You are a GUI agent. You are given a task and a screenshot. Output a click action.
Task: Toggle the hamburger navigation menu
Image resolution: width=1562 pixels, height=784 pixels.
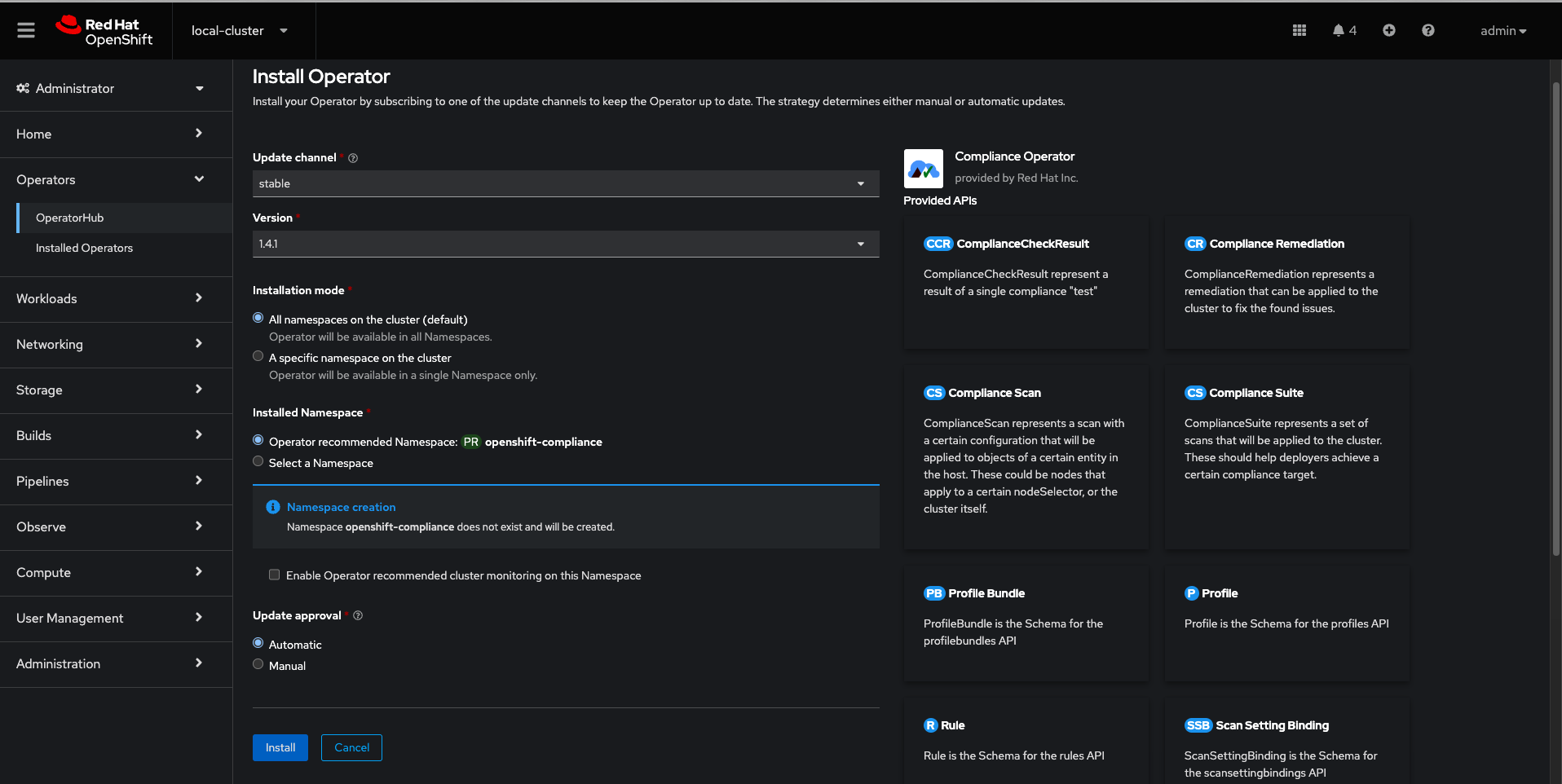[26, 30]
